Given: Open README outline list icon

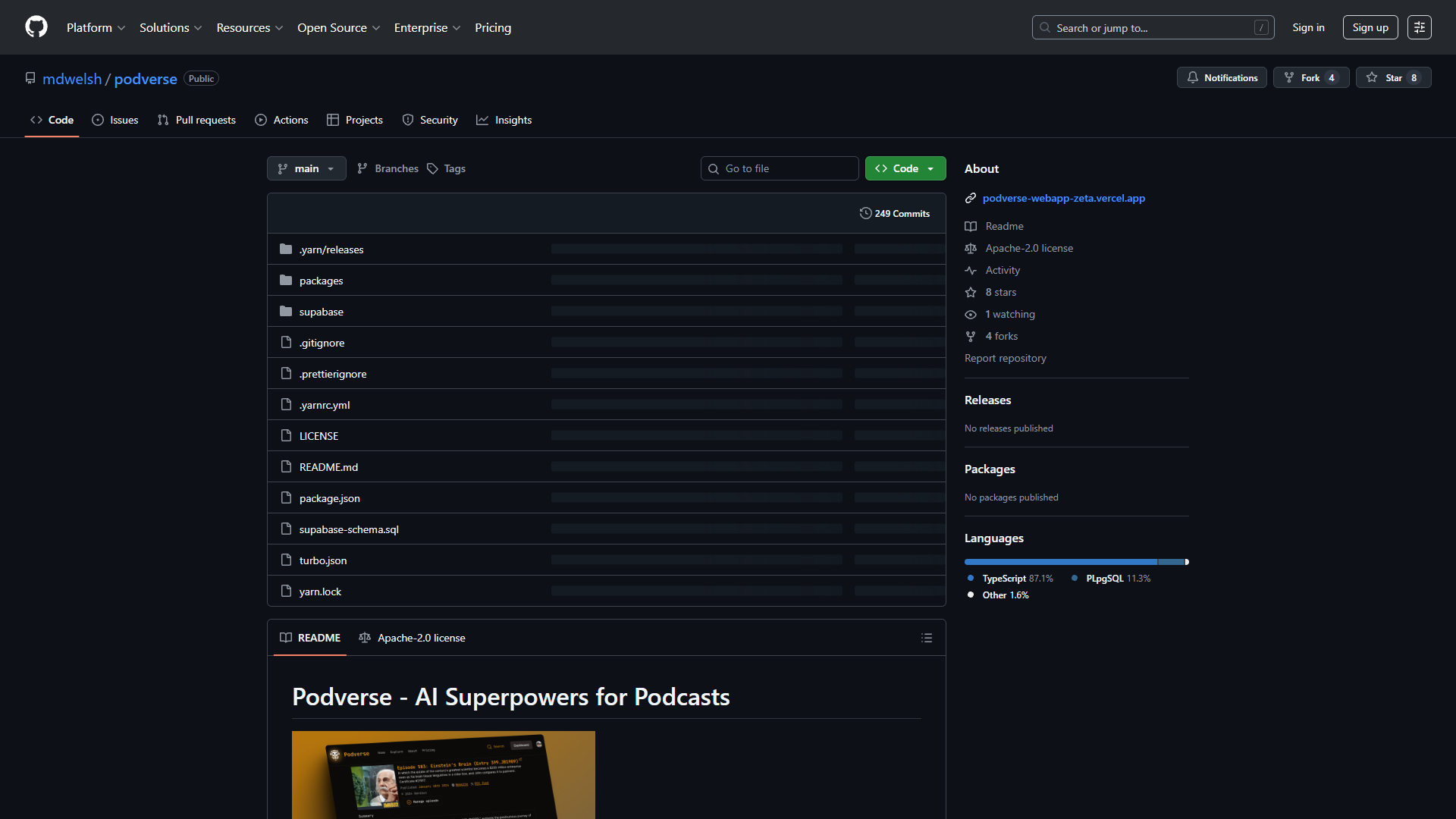Looking at the screenshot, I should point(927,638).
